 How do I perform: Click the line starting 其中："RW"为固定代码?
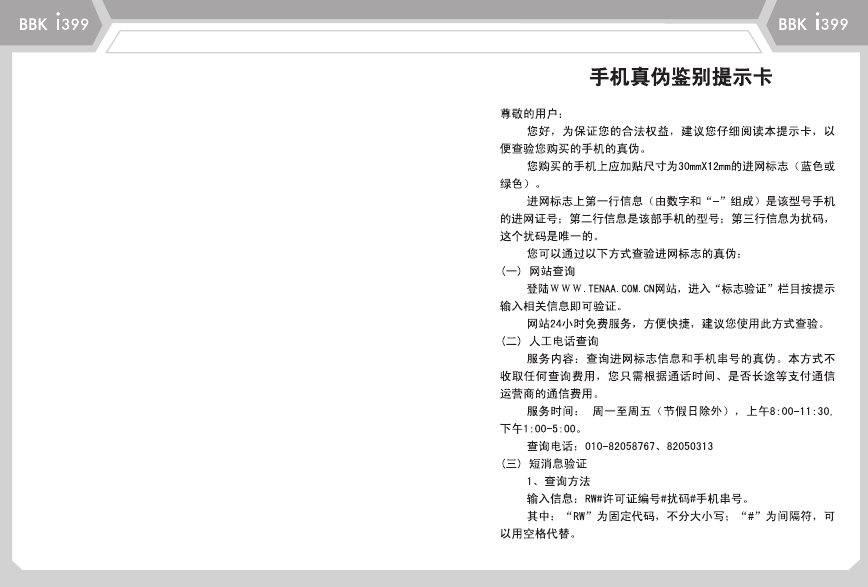click(680, 516)
